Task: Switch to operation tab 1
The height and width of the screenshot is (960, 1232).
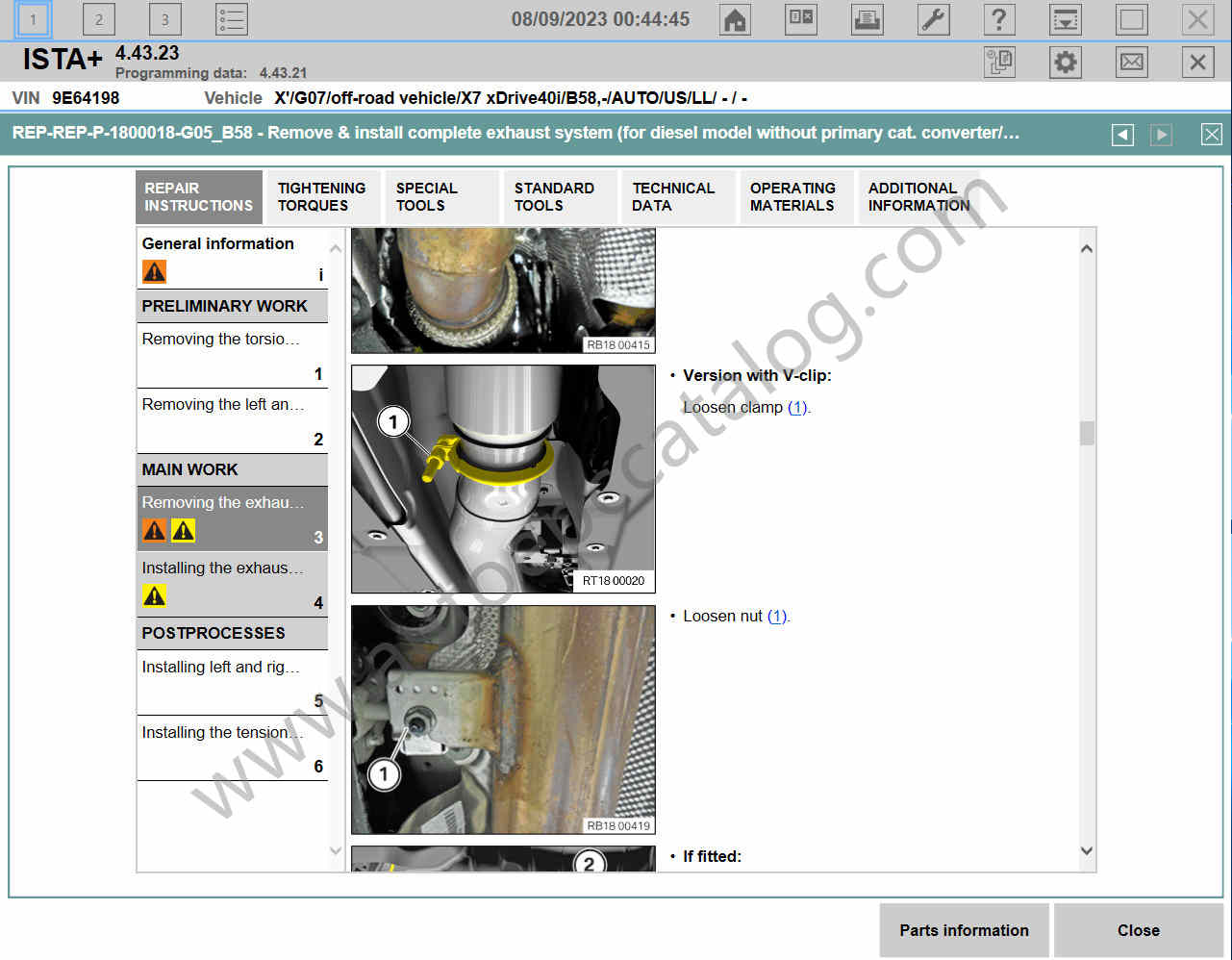Action: [x=33, y=19]
